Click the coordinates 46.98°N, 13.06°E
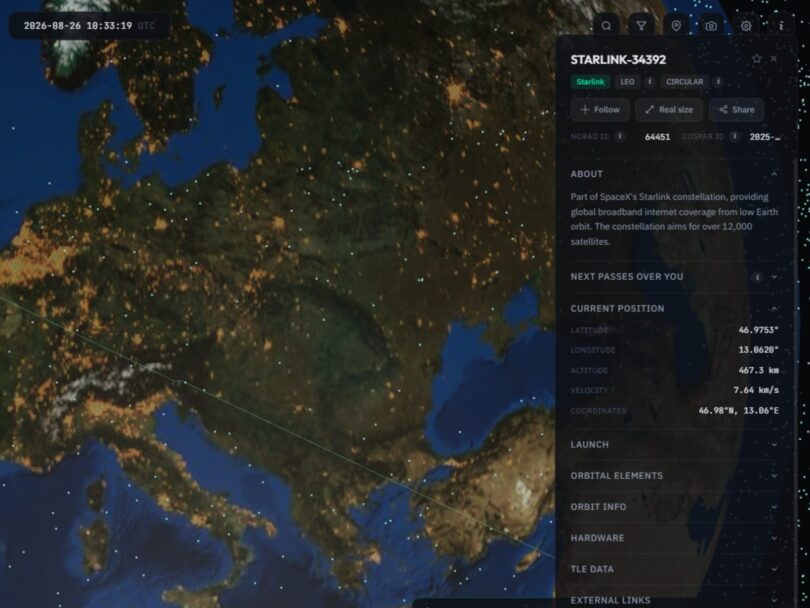 tap(739, 411)
